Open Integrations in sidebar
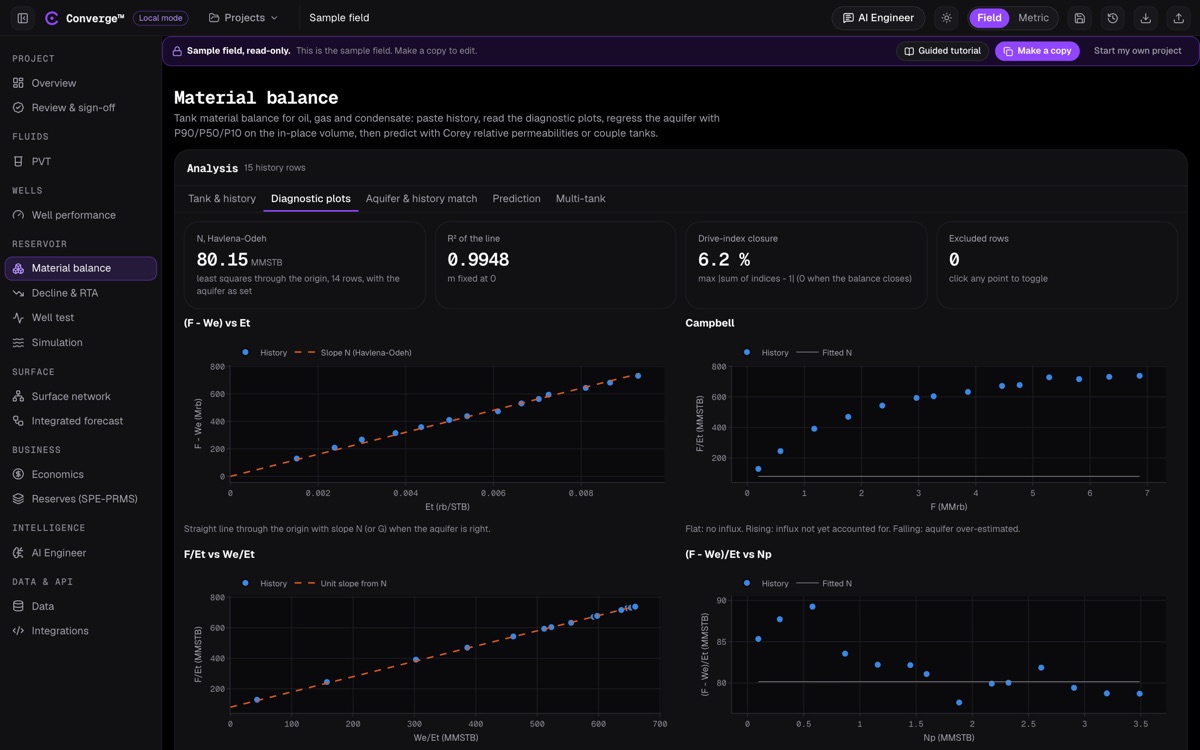 81,631
